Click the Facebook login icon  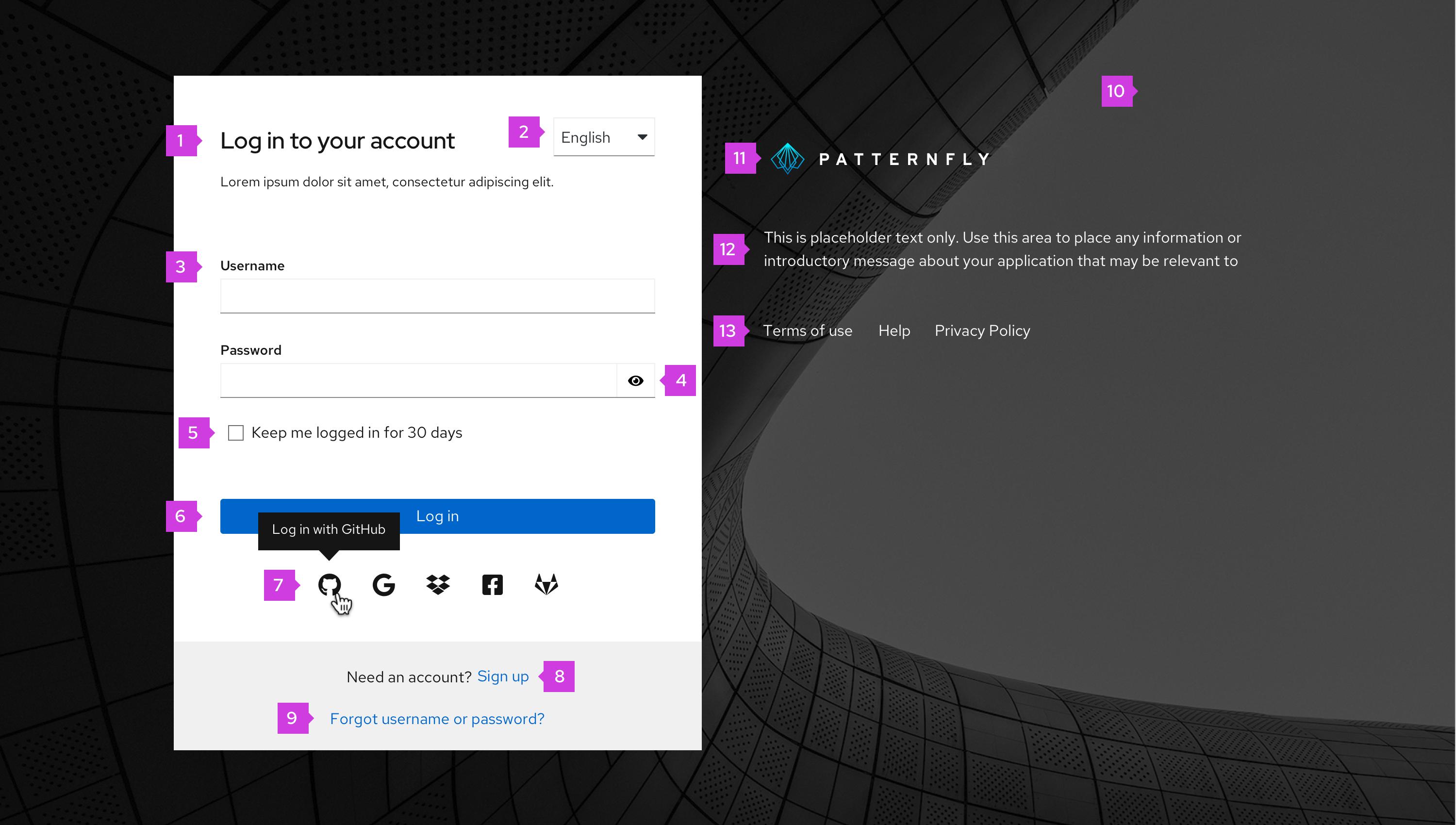(492, 585)
